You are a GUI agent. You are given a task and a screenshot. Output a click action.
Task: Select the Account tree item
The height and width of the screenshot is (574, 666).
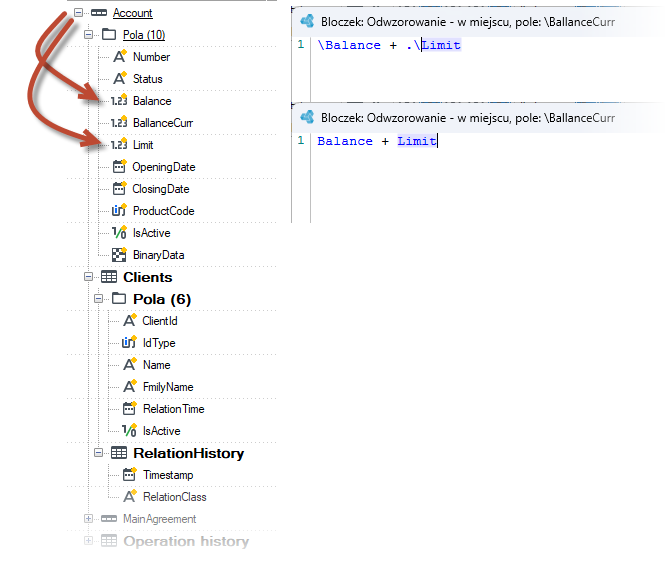[x=133, y=13]
